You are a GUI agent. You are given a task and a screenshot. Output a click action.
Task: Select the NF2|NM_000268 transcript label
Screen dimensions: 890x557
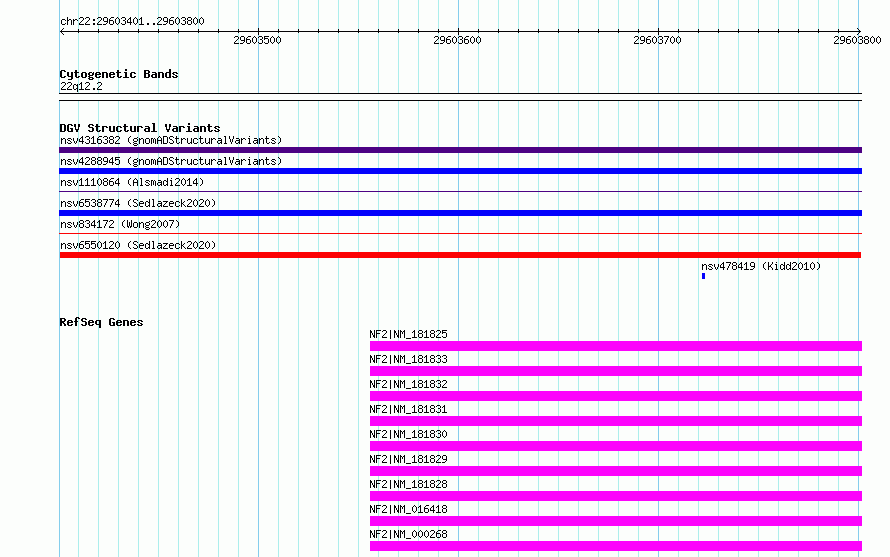click(x=408, y=534)
